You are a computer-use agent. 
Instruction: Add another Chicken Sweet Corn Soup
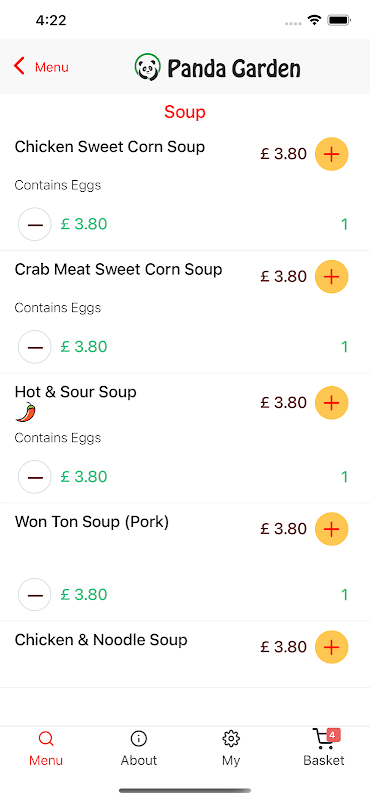coord(331,154)
